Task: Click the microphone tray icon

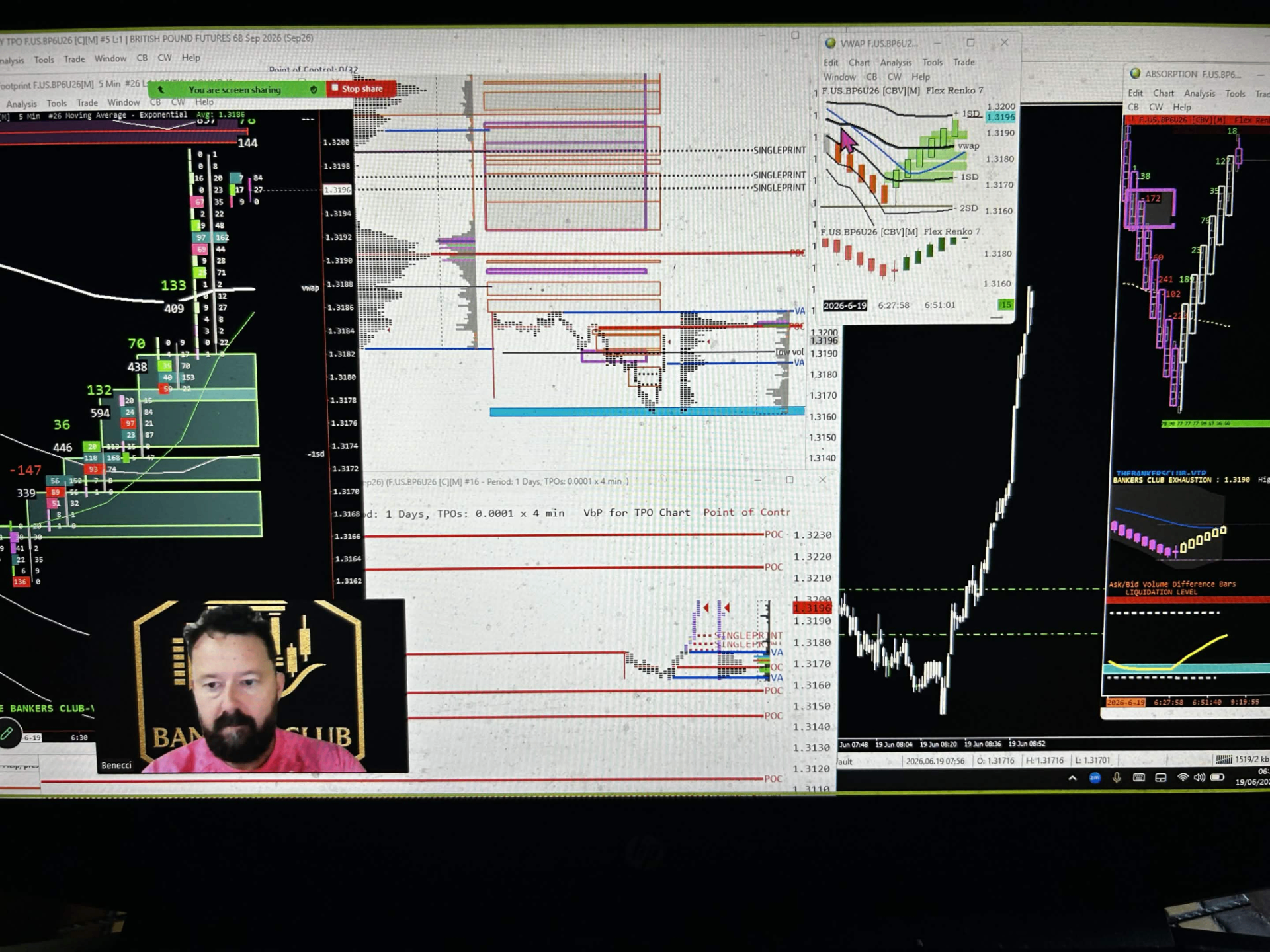Action: tap(1117, 777)
